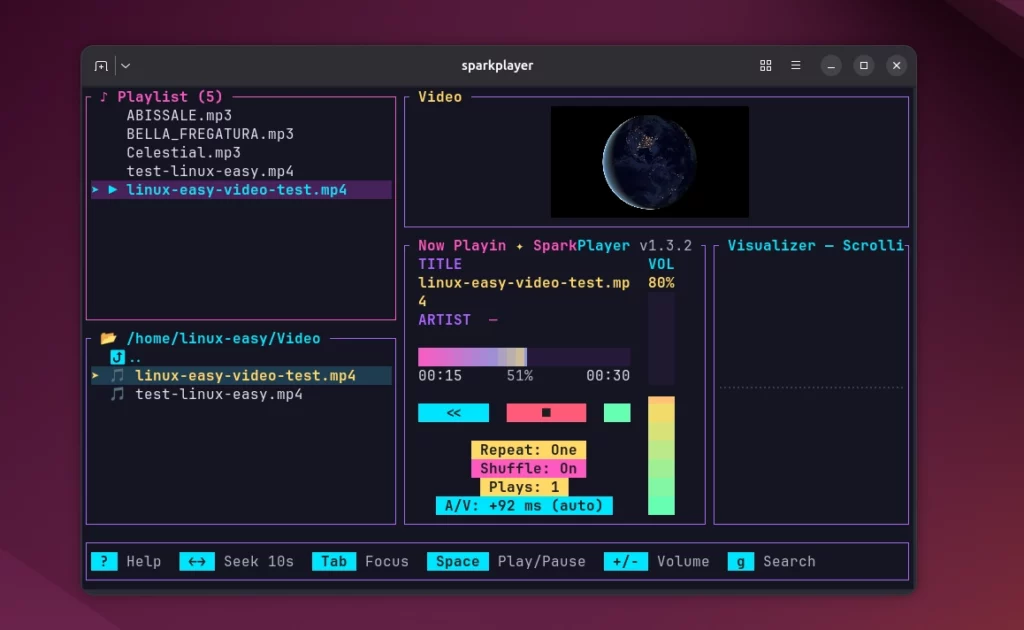This screenshot has width=1024, height=630.
Task: Click the Play/Pause label in footer
Action: click(x=541, y=561)
